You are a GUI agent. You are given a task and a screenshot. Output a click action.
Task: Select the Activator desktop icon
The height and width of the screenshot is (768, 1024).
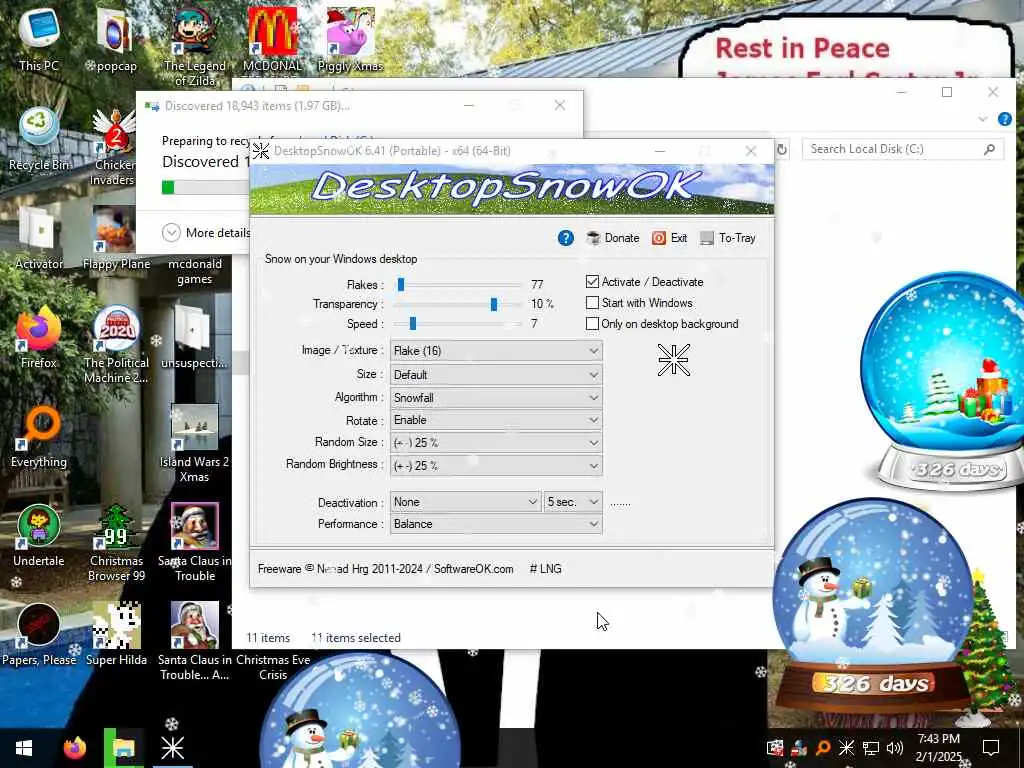[39, 238]
